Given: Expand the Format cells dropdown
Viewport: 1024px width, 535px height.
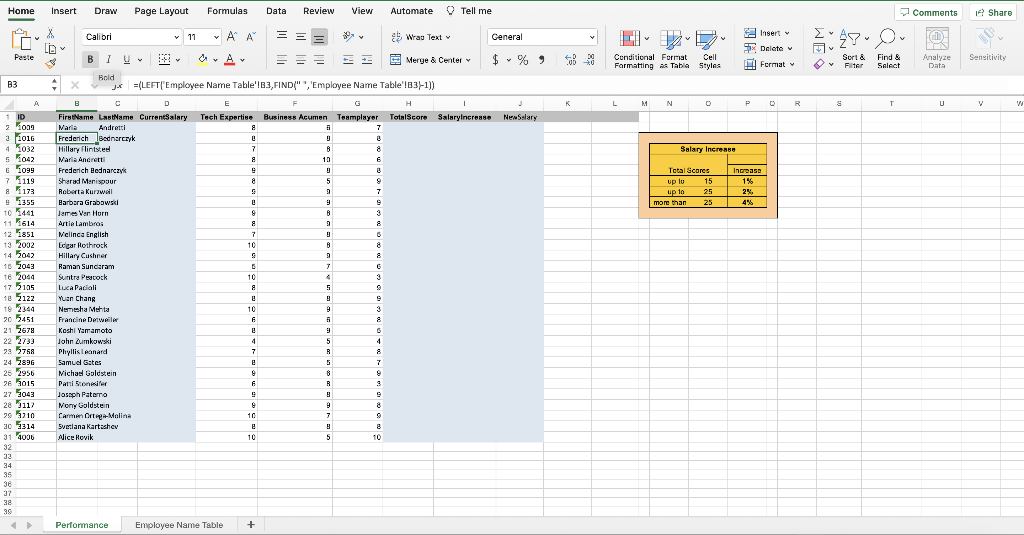Looking at the screenshot, I should coord(792,64).
